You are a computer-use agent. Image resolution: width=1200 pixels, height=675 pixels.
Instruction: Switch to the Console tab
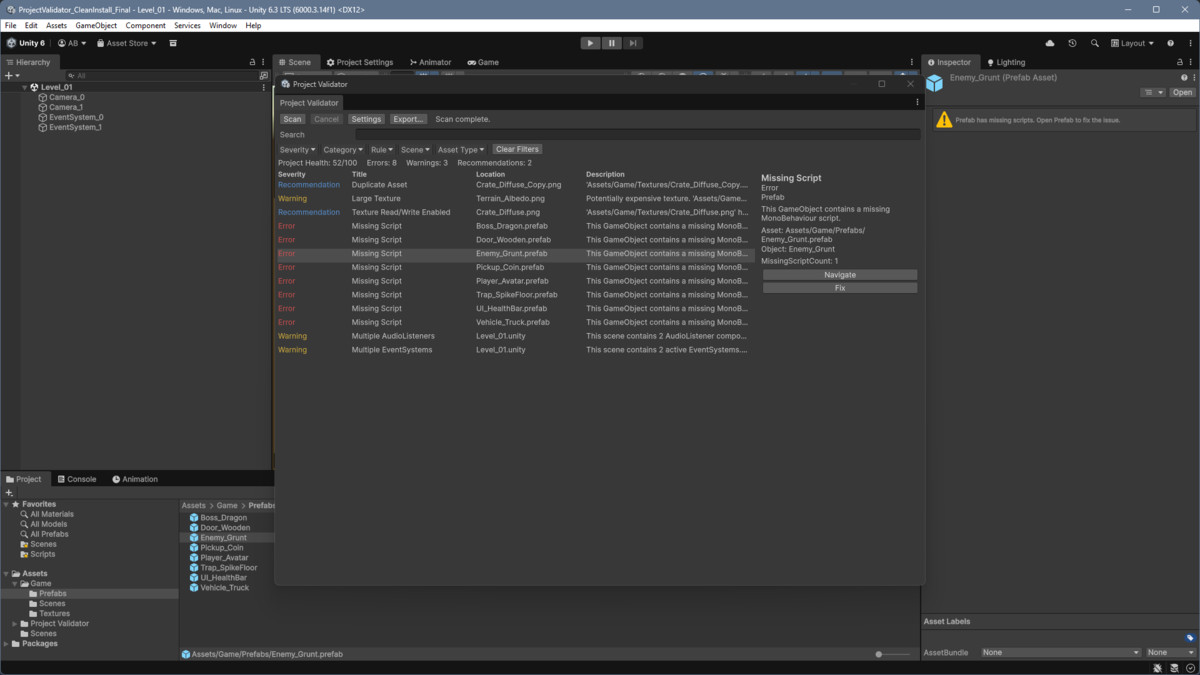(x=76, y=479)
